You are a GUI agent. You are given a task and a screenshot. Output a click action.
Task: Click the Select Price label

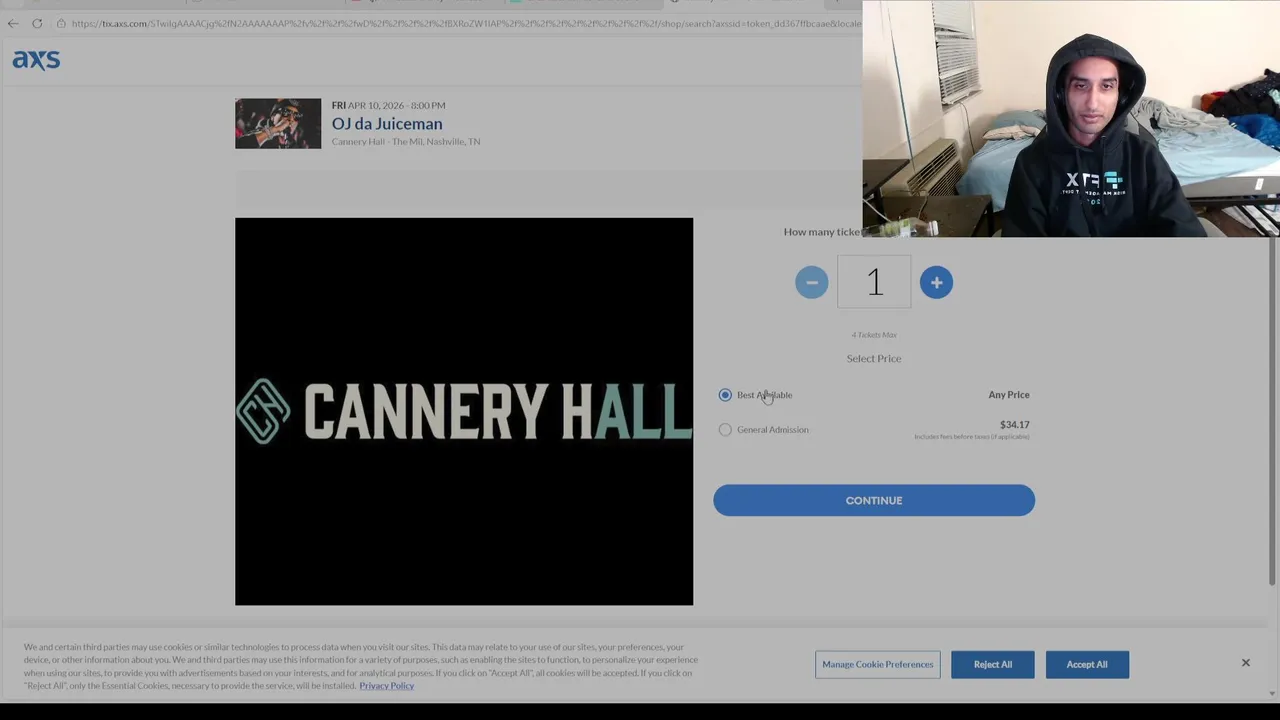tap(874, 358)
